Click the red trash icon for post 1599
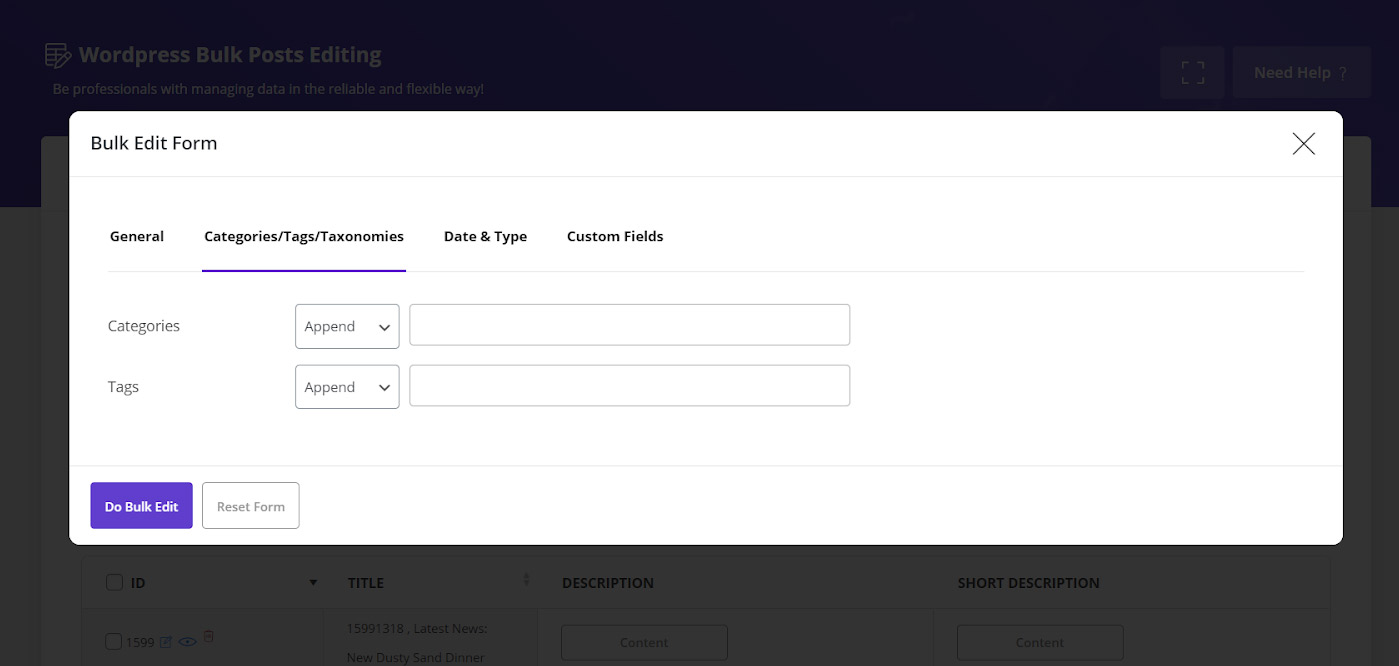 click(x=208, y=637)
